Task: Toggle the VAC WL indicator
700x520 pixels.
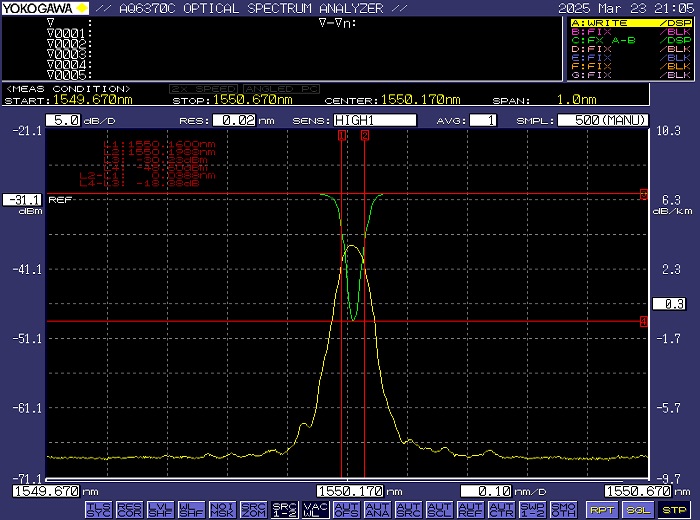Action: [315, 509]
